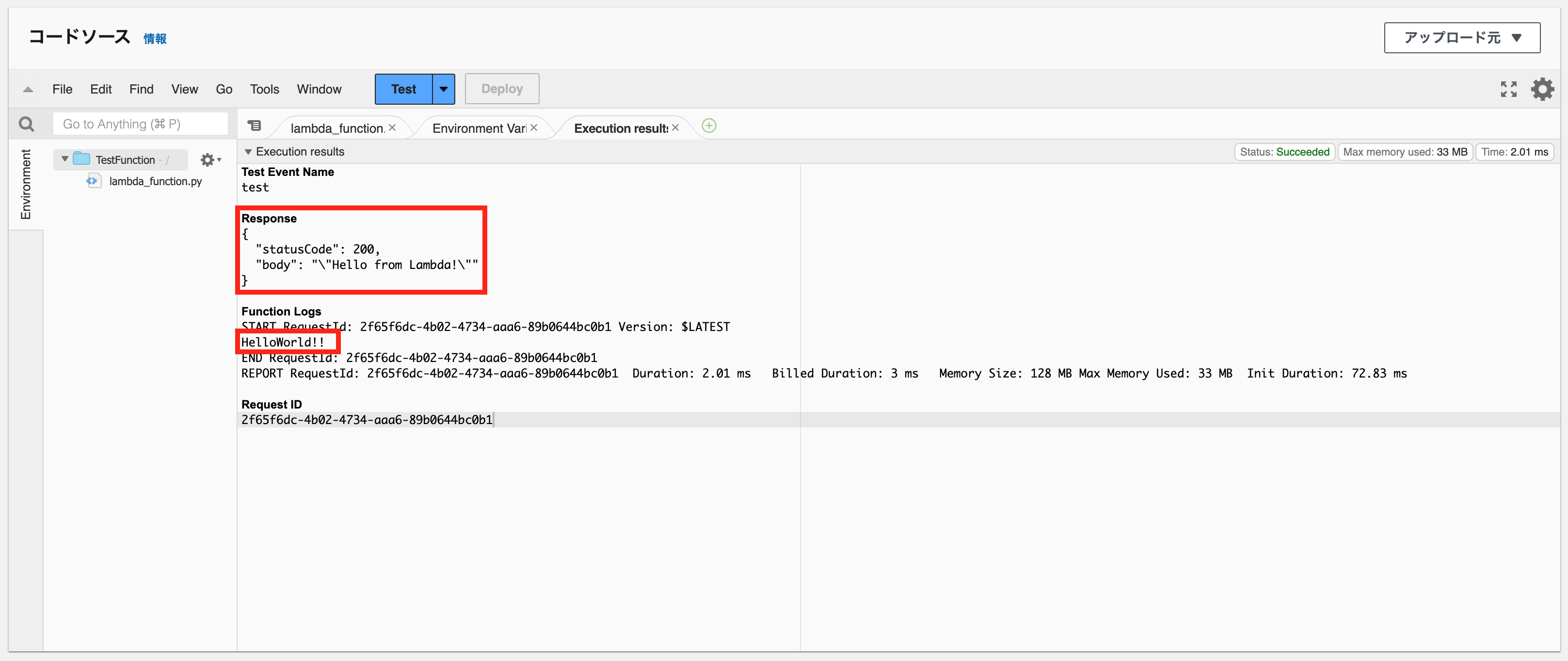Click the magnifying glass search icon

[26, 124]
